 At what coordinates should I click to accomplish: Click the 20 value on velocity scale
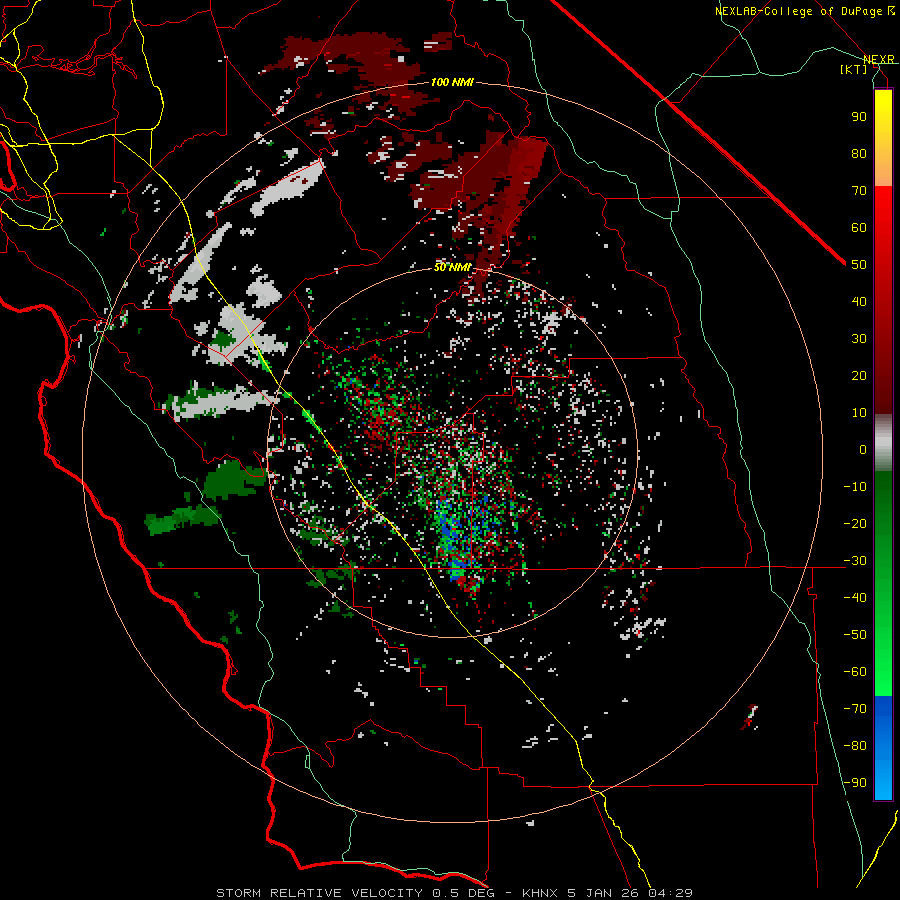[x=859, y=375]
